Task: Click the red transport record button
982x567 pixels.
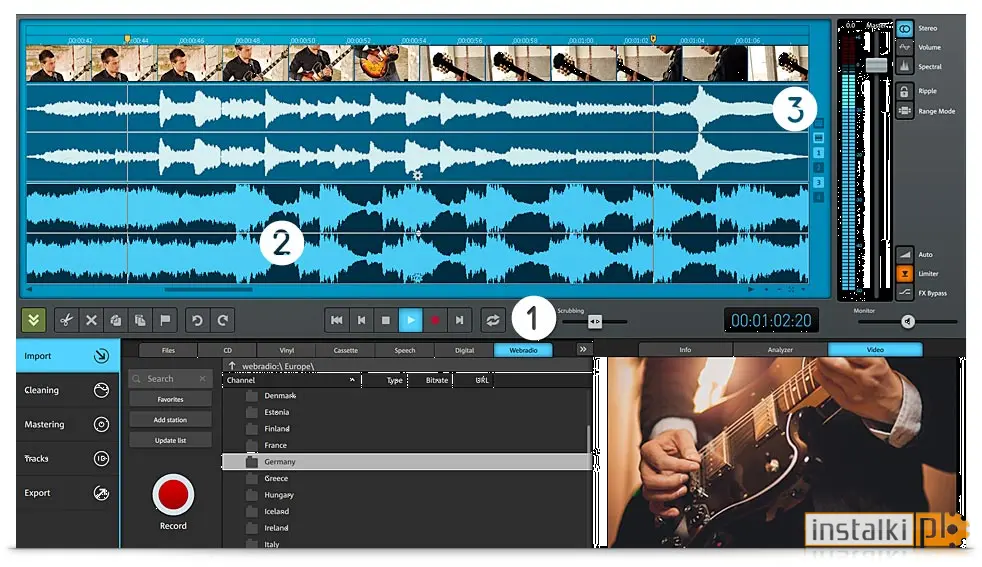Action: [x=435, y=320]
